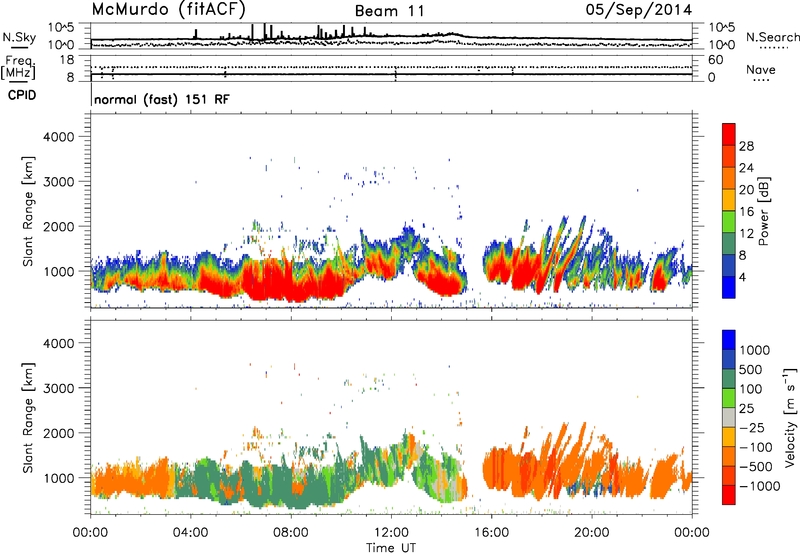
Task: Select the Freq. [MHz] axis label
Action: (18, 68)
